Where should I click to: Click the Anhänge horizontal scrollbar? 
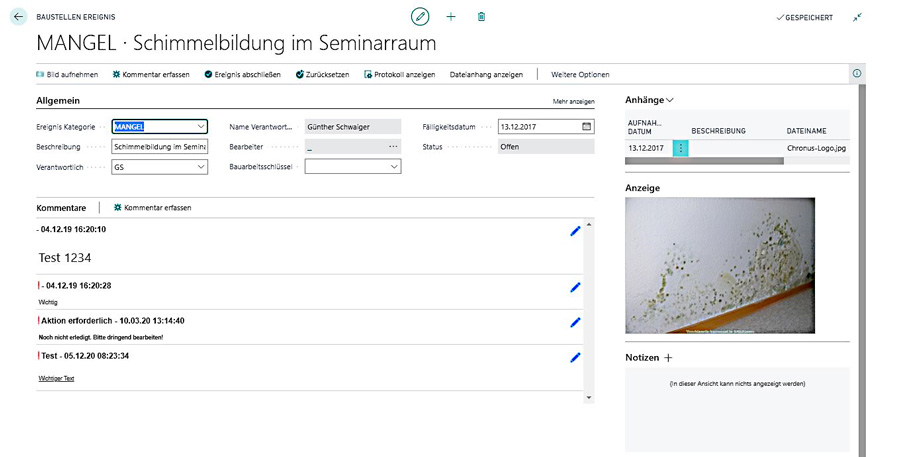pos(704,161)
